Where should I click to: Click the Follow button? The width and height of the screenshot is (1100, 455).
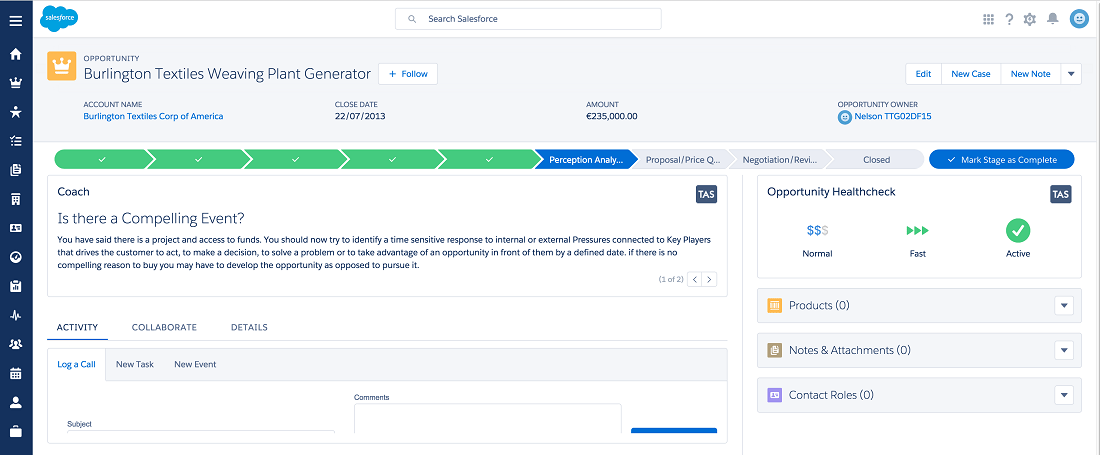(x=408, y=74)
